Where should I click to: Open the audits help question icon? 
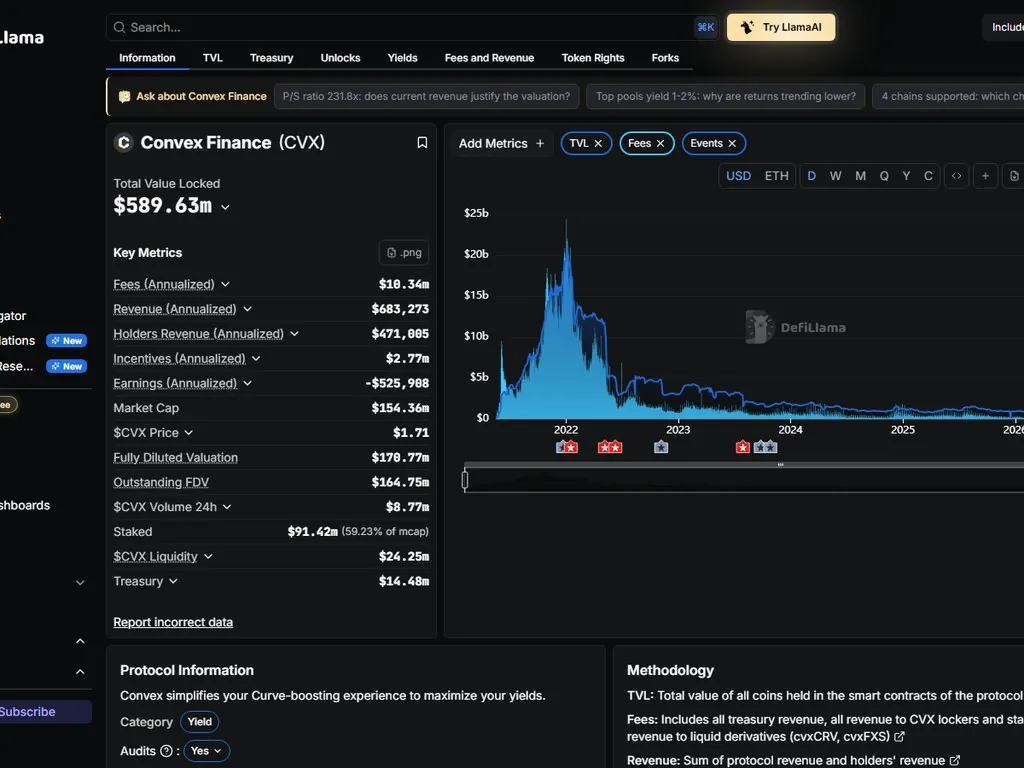[166, 751]
